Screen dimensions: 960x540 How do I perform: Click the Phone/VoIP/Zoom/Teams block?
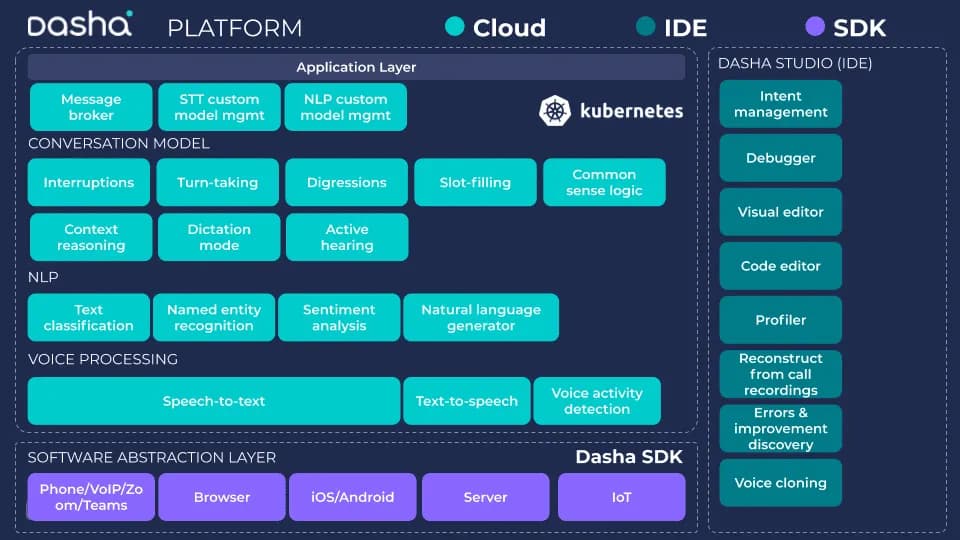(91, 497)
